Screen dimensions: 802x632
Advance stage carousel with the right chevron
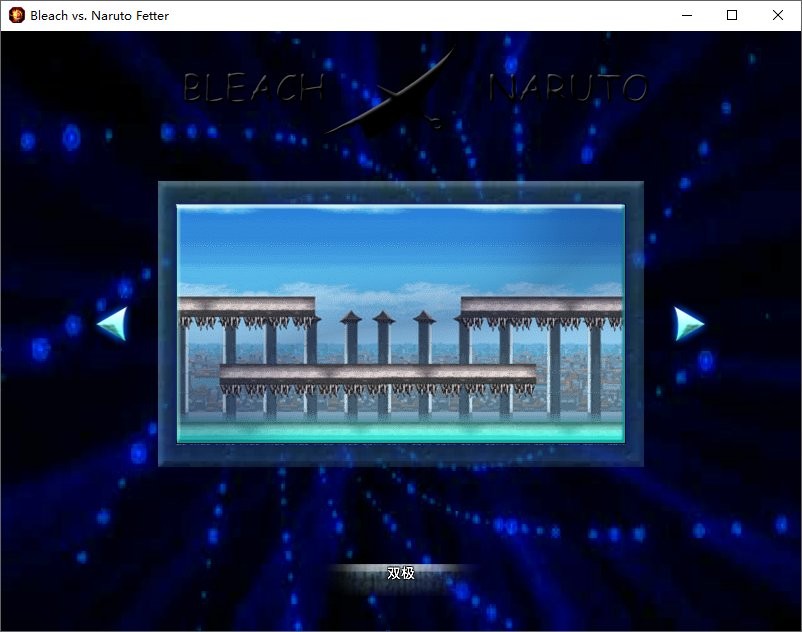[687, 323]
